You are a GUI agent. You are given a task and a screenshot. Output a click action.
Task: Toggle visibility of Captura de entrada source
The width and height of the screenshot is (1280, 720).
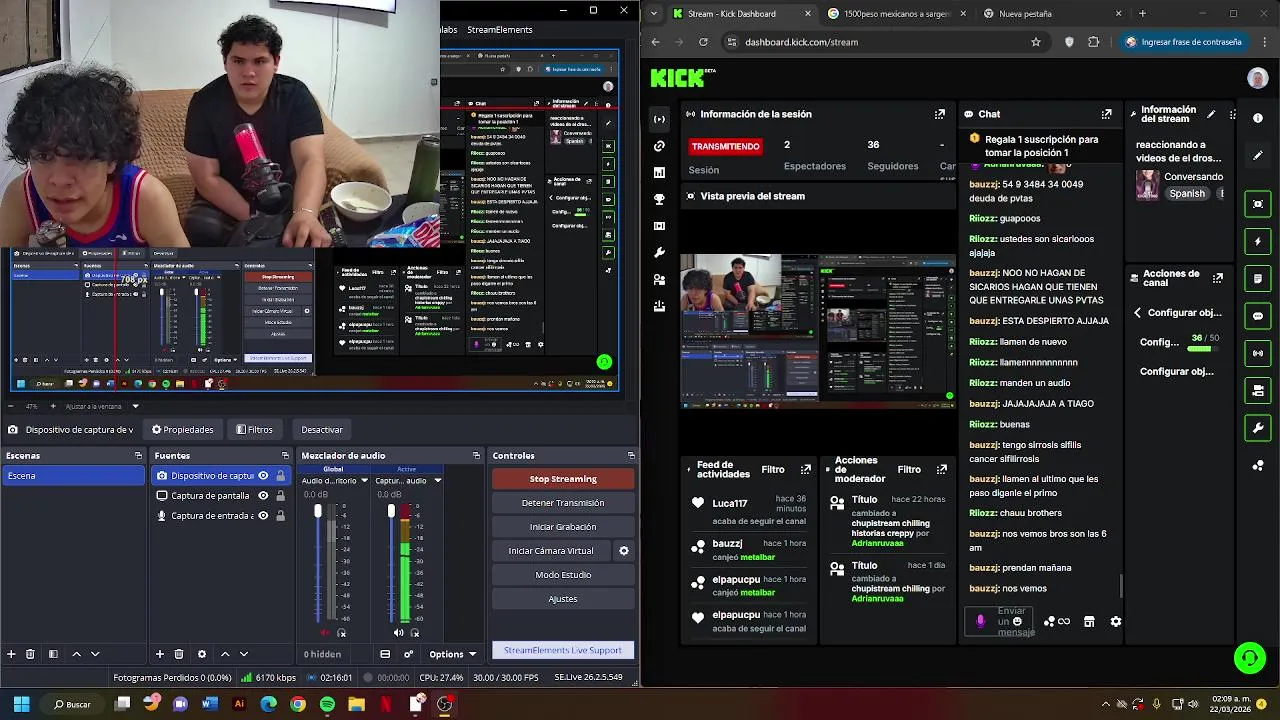click(263, 516)
